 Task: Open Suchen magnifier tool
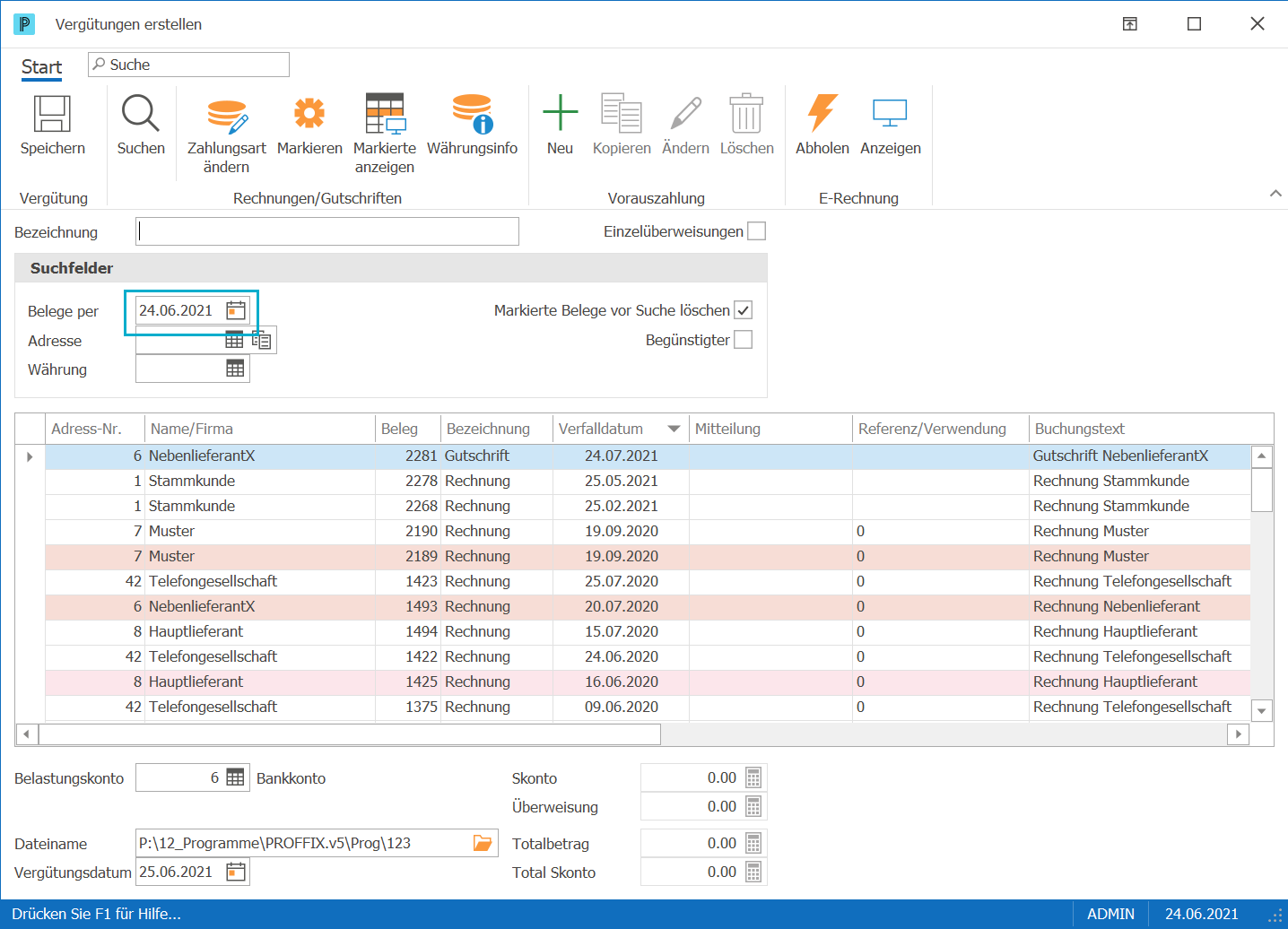[141, 114]
